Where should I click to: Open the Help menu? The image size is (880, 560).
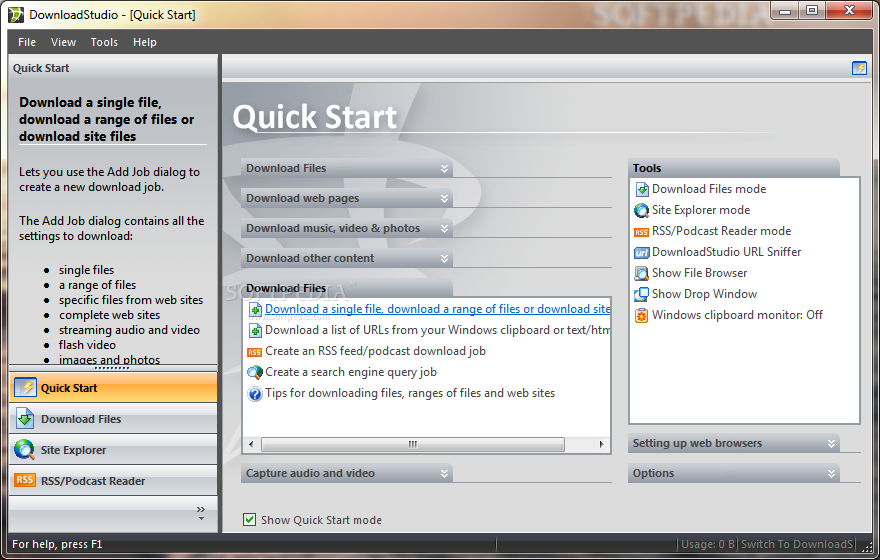[145, 42]
